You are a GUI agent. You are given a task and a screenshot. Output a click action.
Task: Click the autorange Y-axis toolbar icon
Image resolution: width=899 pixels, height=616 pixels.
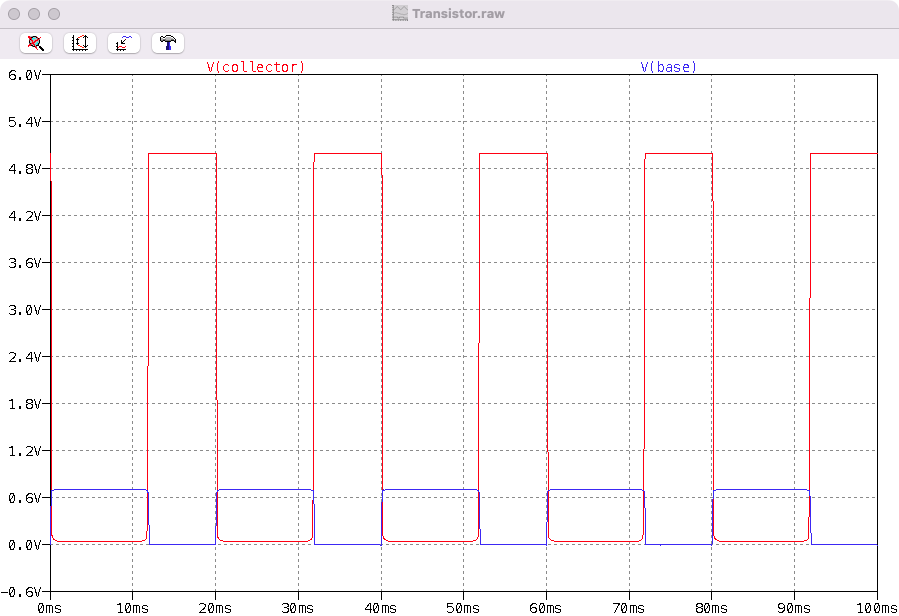(80, 43)
